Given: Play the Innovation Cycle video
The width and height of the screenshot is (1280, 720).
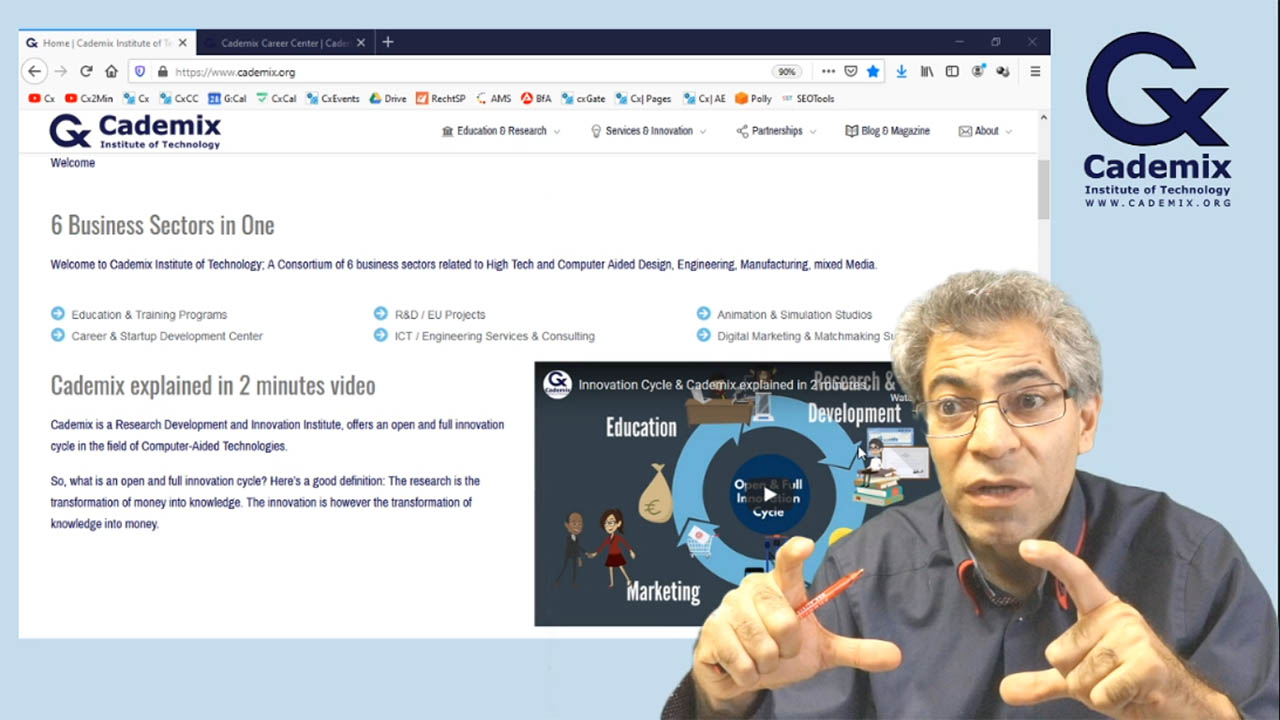Looking at the screenshot, I should pos(768,494).
